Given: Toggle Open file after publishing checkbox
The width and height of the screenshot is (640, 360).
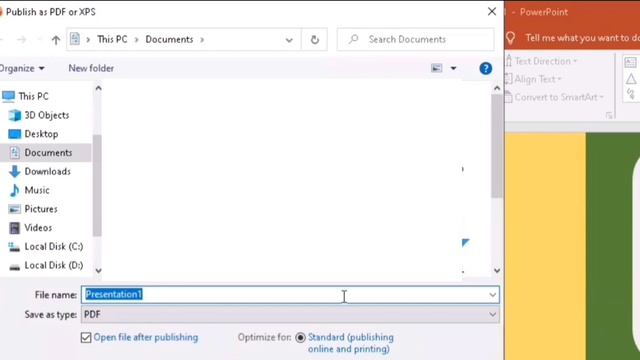Looking at the screenshot, I should pyautogui.click(x=86, y=338).
